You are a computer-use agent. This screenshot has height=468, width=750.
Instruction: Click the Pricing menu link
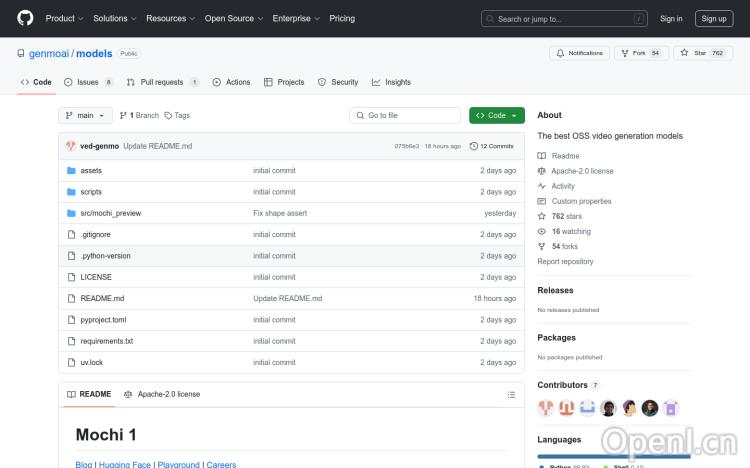[342, 18]
